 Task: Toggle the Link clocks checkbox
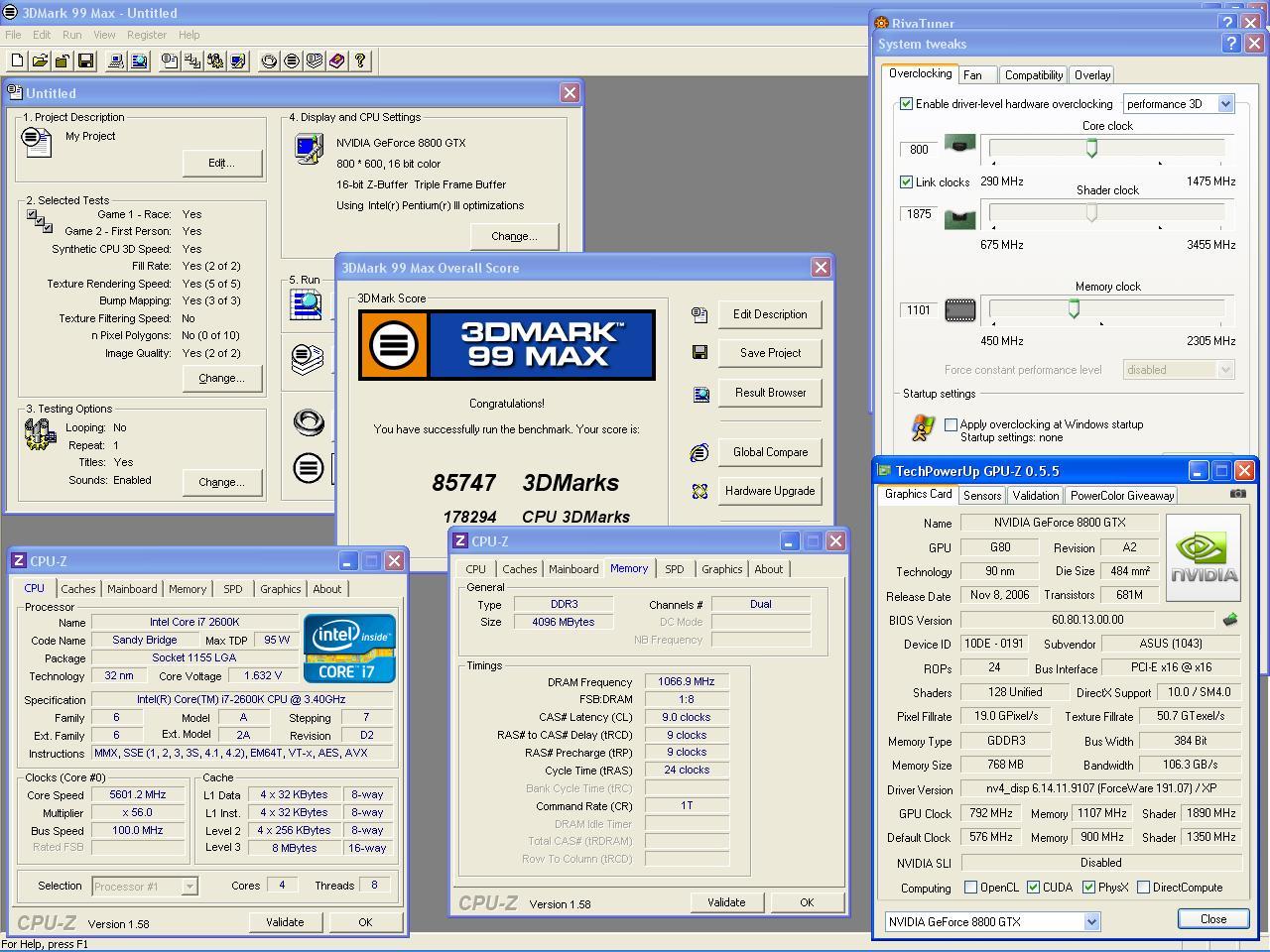click(x=906, y=181)
